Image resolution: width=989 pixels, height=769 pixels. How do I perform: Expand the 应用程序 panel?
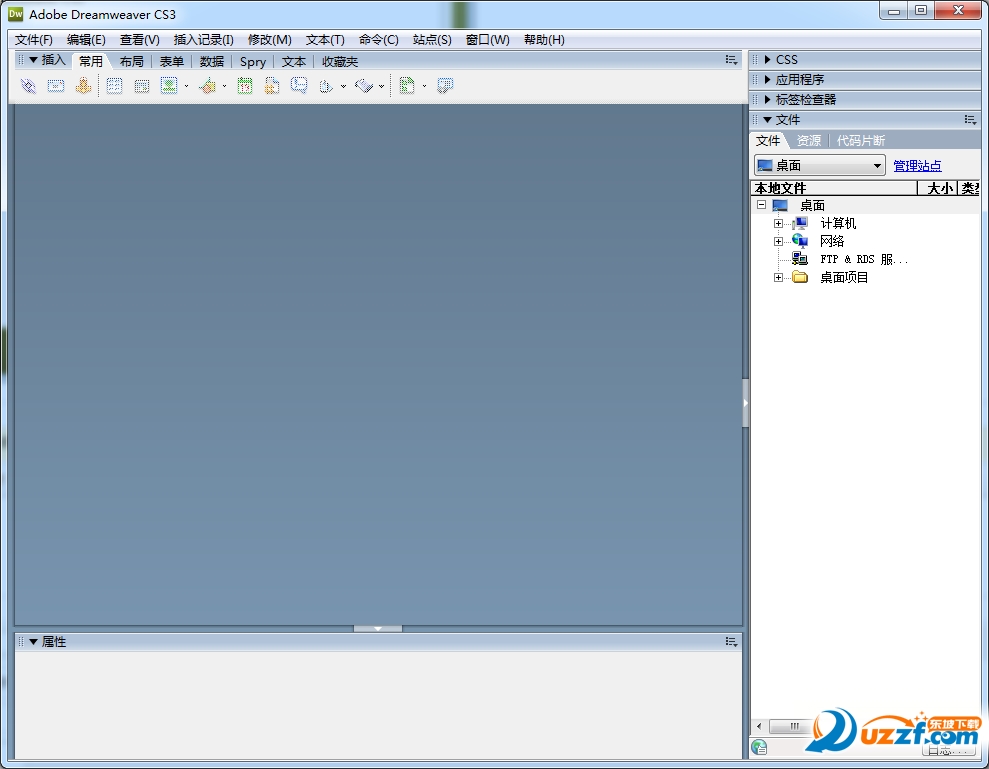768,79
